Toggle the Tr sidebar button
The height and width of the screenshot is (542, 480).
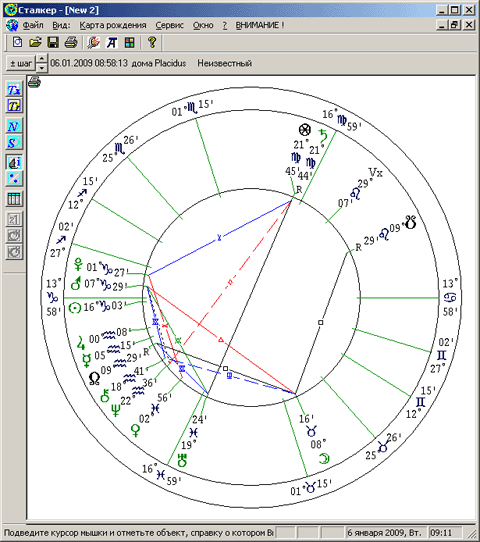14,106
